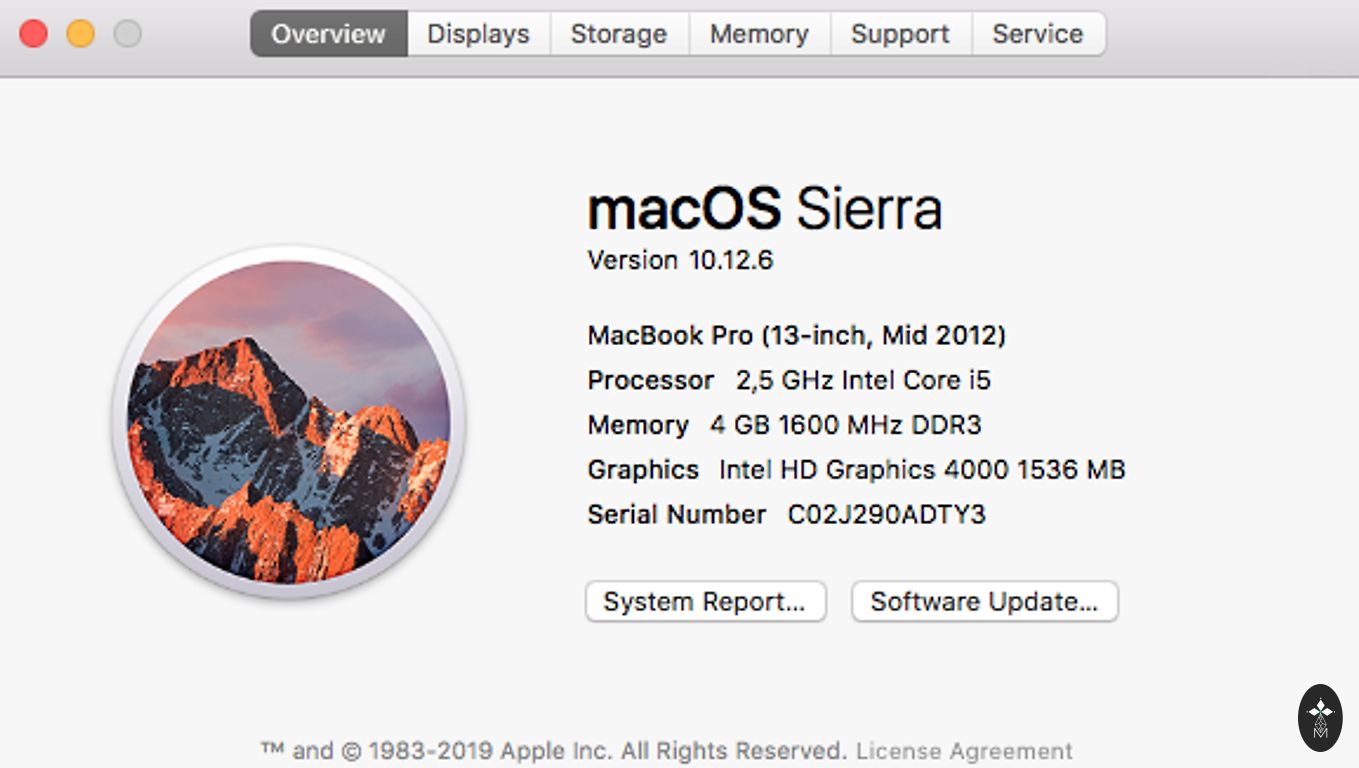Click Version 10.12.6 text to reveal build
Viewport: 1359px width, 768px height.
coord(680,261)
